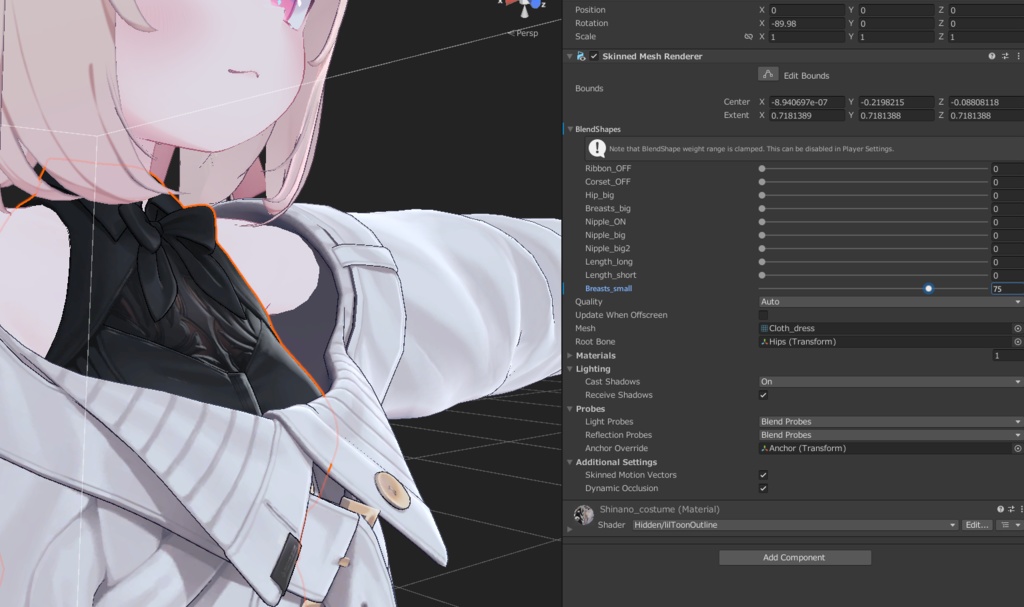The height and width of the screenshot is (607, 1024).
Task: Open the Skinned Mesh Renderer three-dot options menu
Action: coord(1018,56)
